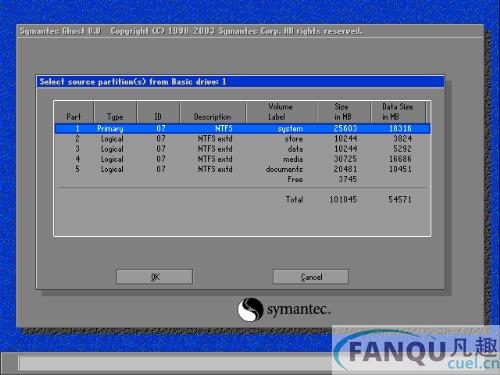The image size is (500, 375).
Task: Click the Cancel button
Action: pyautogui.click(x=311, y=277)
